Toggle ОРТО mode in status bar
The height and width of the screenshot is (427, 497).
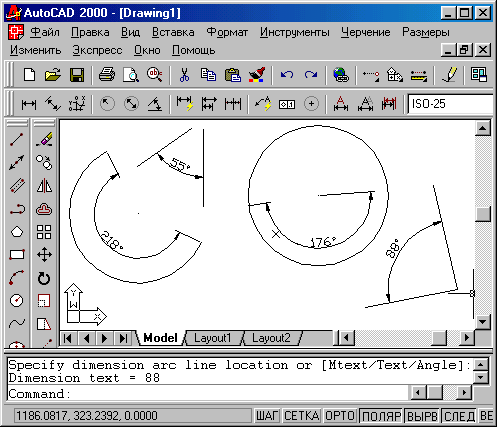point(339,416)
